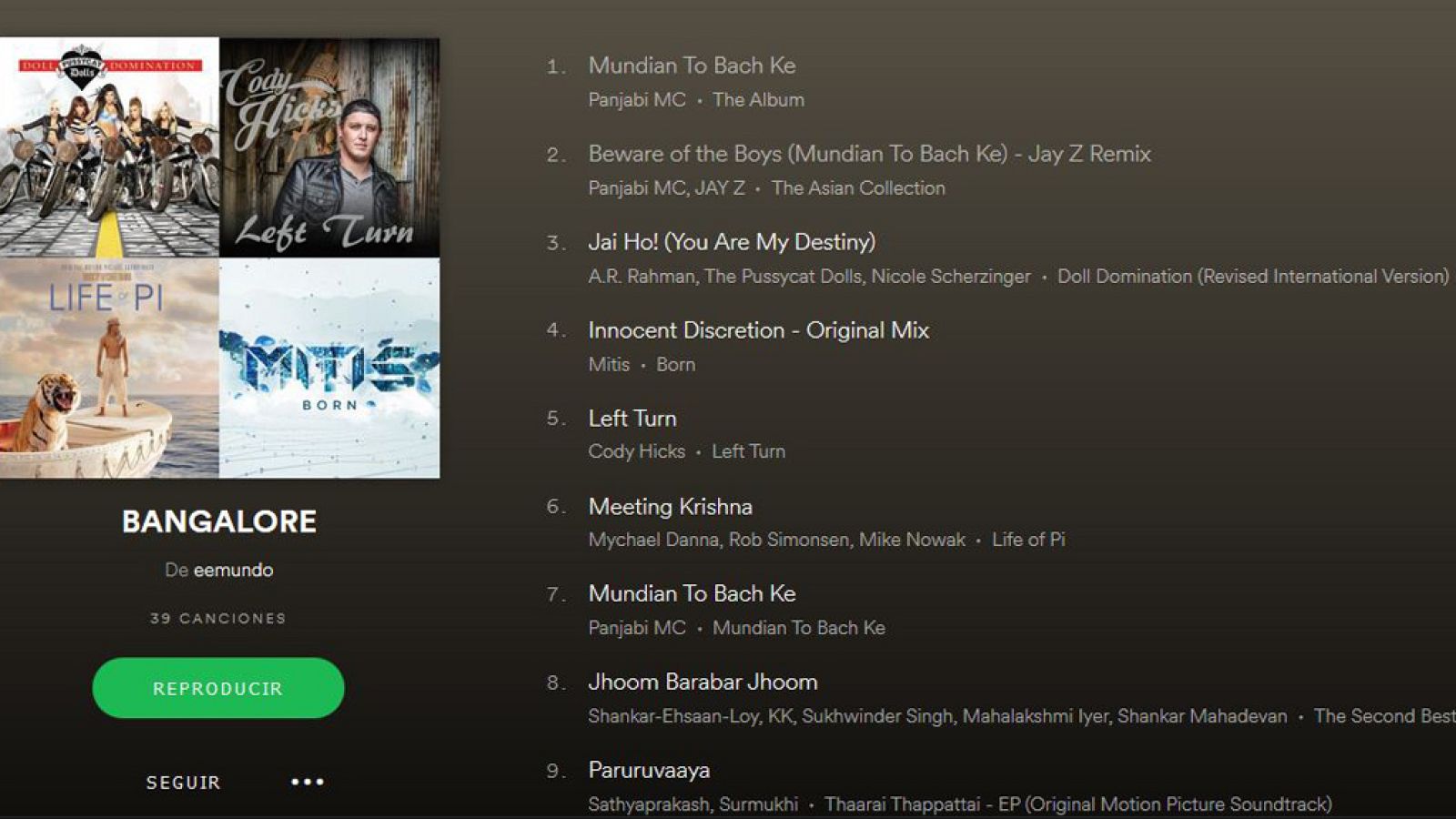Click the green REPRODUCIR play button
1456x819 pixels.
click(218, 688)
